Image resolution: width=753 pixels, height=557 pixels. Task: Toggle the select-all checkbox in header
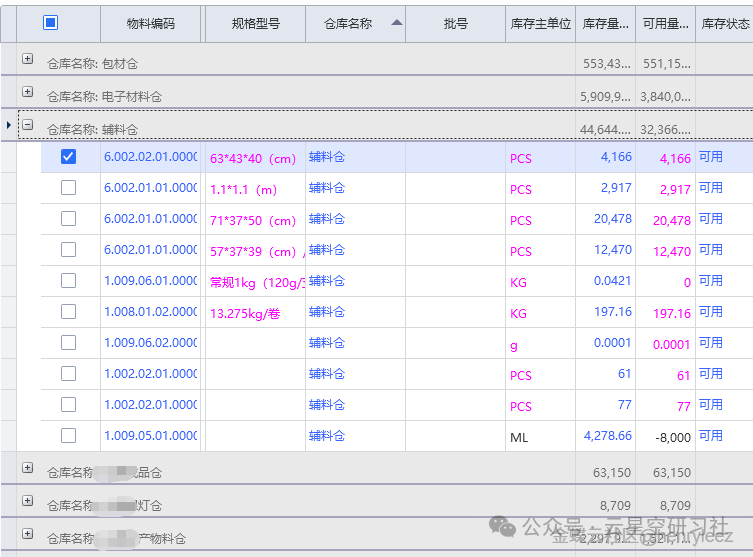pos(50,23)
